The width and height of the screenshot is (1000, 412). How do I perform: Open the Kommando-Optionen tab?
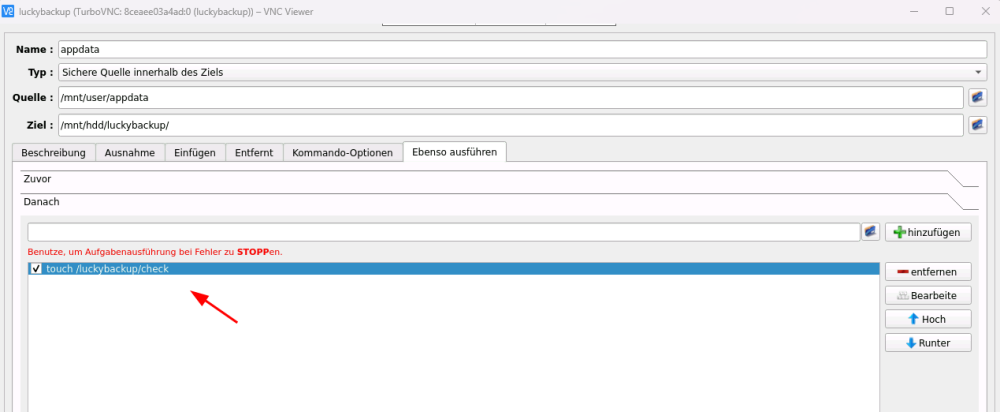pyautogui.click(x=342, y=153)
